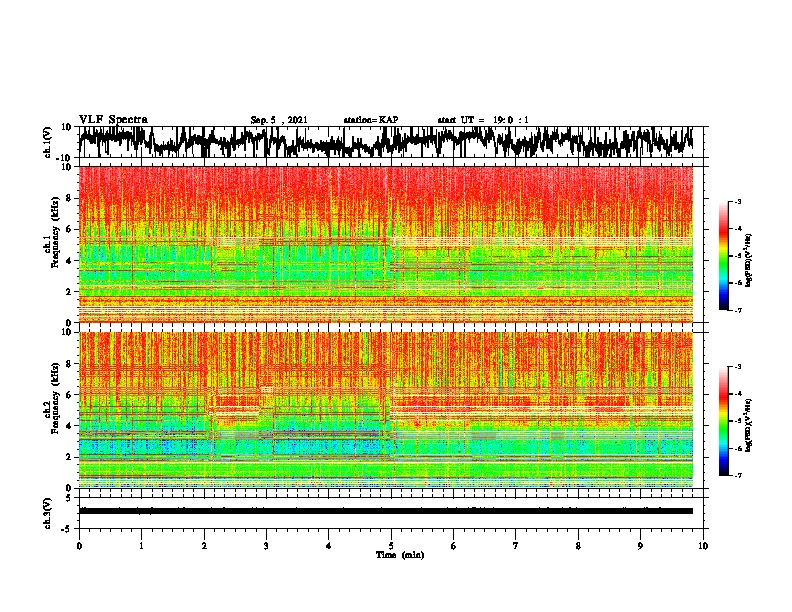
Task: Click the ch.1 spectrogram plot
Action: (386, 244)
